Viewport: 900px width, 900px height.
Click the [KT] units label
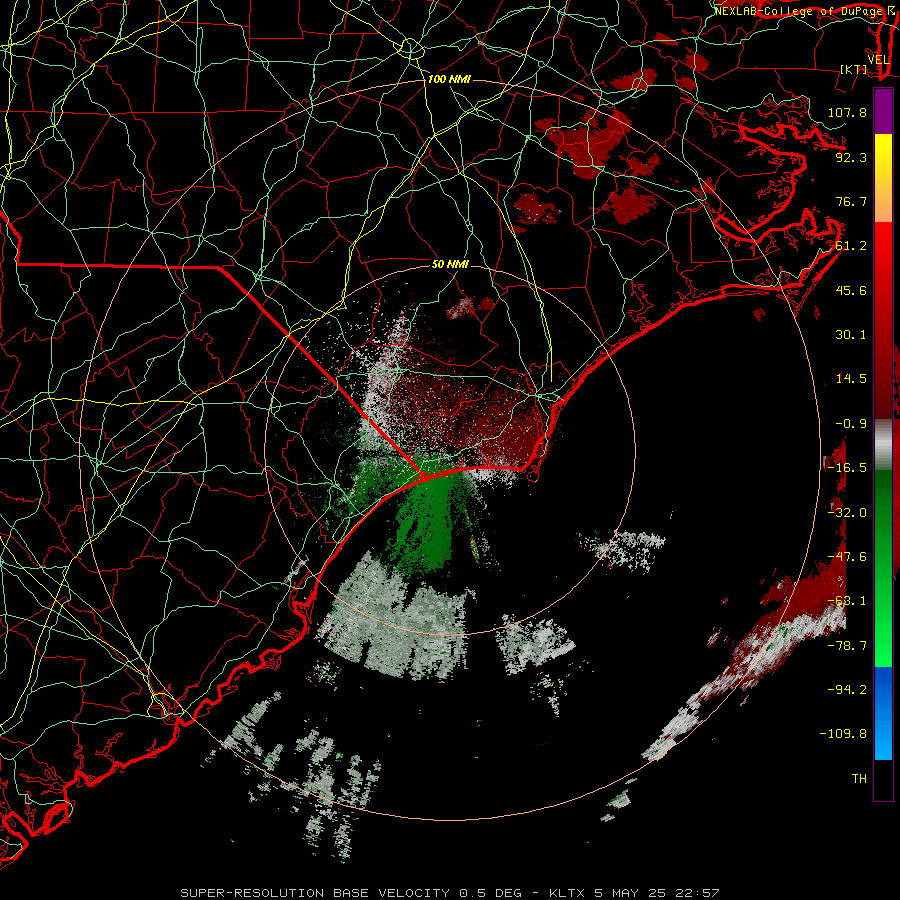[854, 69]
